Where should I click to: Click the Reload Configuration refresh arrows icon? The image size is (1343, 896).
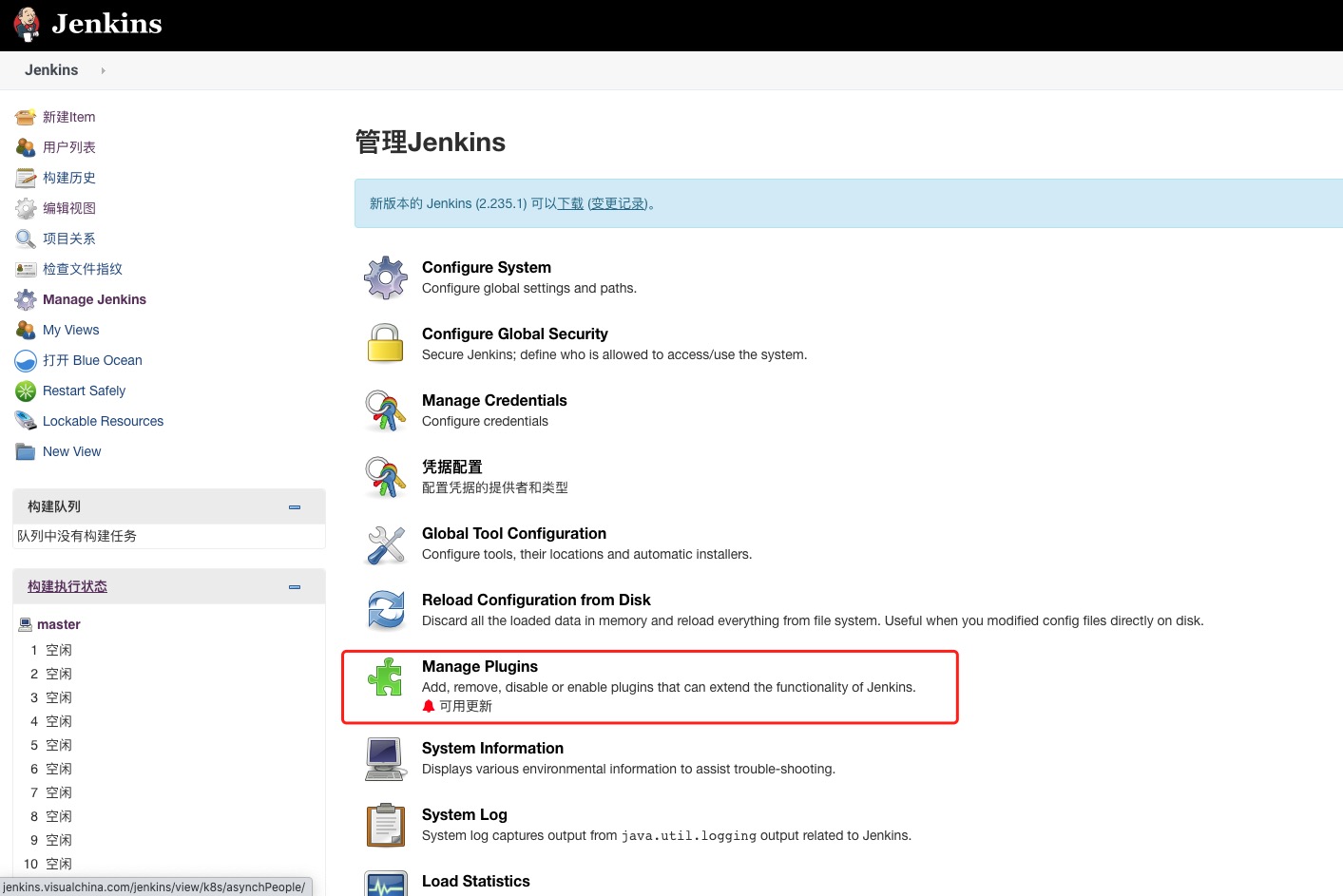click(386, 610)
